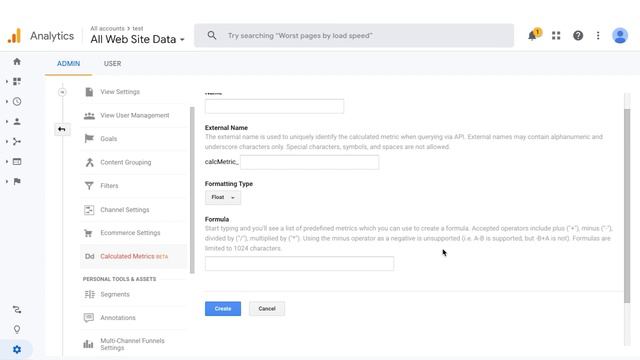The height and width of the screenshot is (360, 640).
Task: Expand Customization sidebar arrow
Action: pyautogui.click(x=7, y=82)
